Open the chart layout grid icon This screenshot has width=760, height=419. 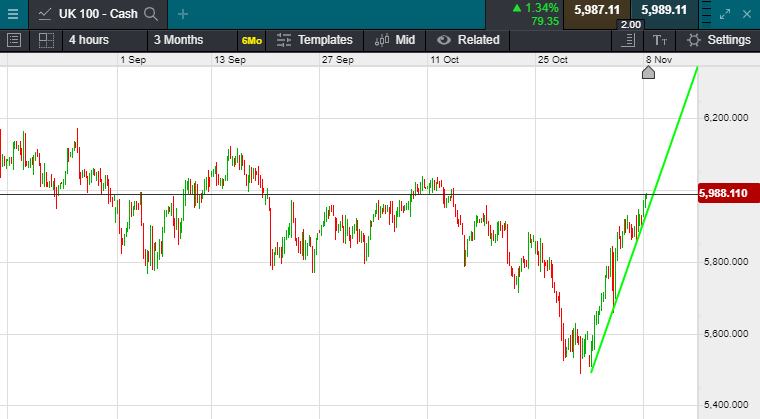(x=46, y=40)
